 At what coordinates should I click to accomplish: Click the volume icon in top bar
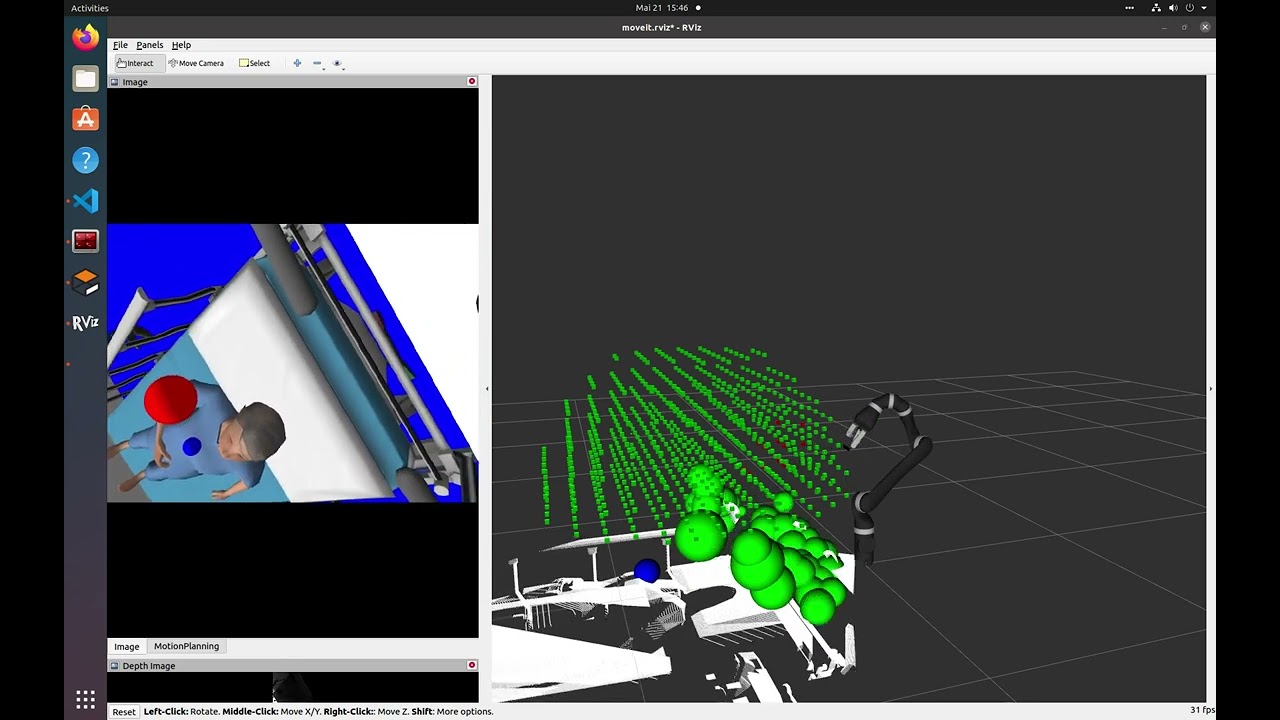[x=1174, y=8]
